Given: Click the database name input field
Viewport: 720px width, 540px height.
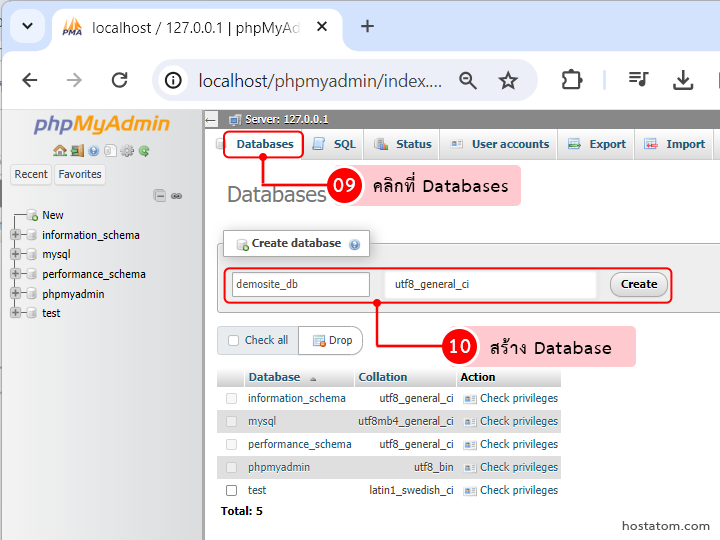Looking at the screenshot, I should (x=300, y=284).
